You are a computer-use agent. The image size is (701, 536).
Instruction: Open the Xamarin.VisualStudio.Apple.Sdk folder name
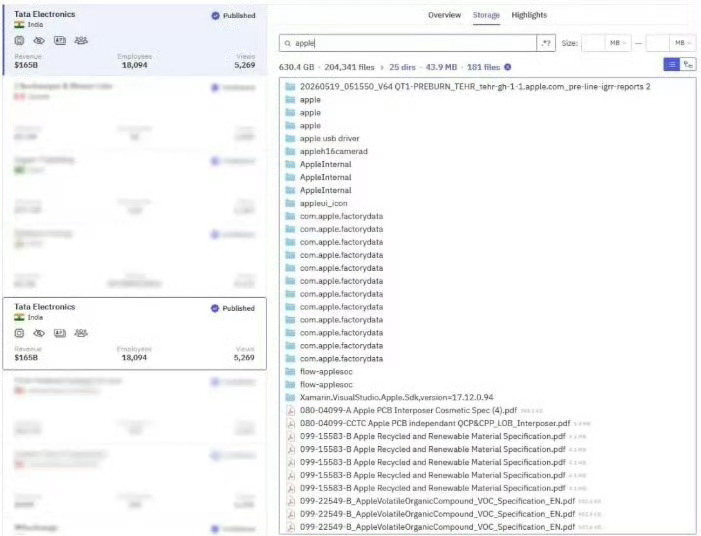[x=397, y=397]
